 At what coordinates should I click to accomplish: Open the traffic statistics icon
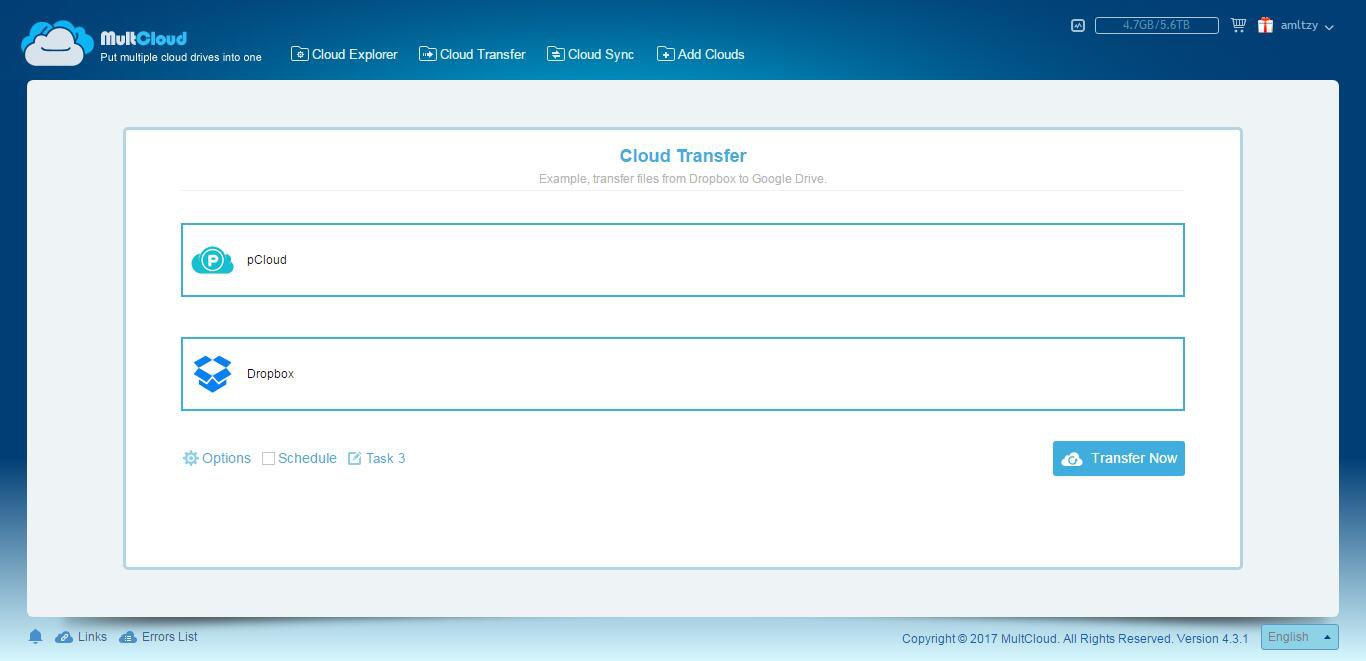pos(1078,25)
